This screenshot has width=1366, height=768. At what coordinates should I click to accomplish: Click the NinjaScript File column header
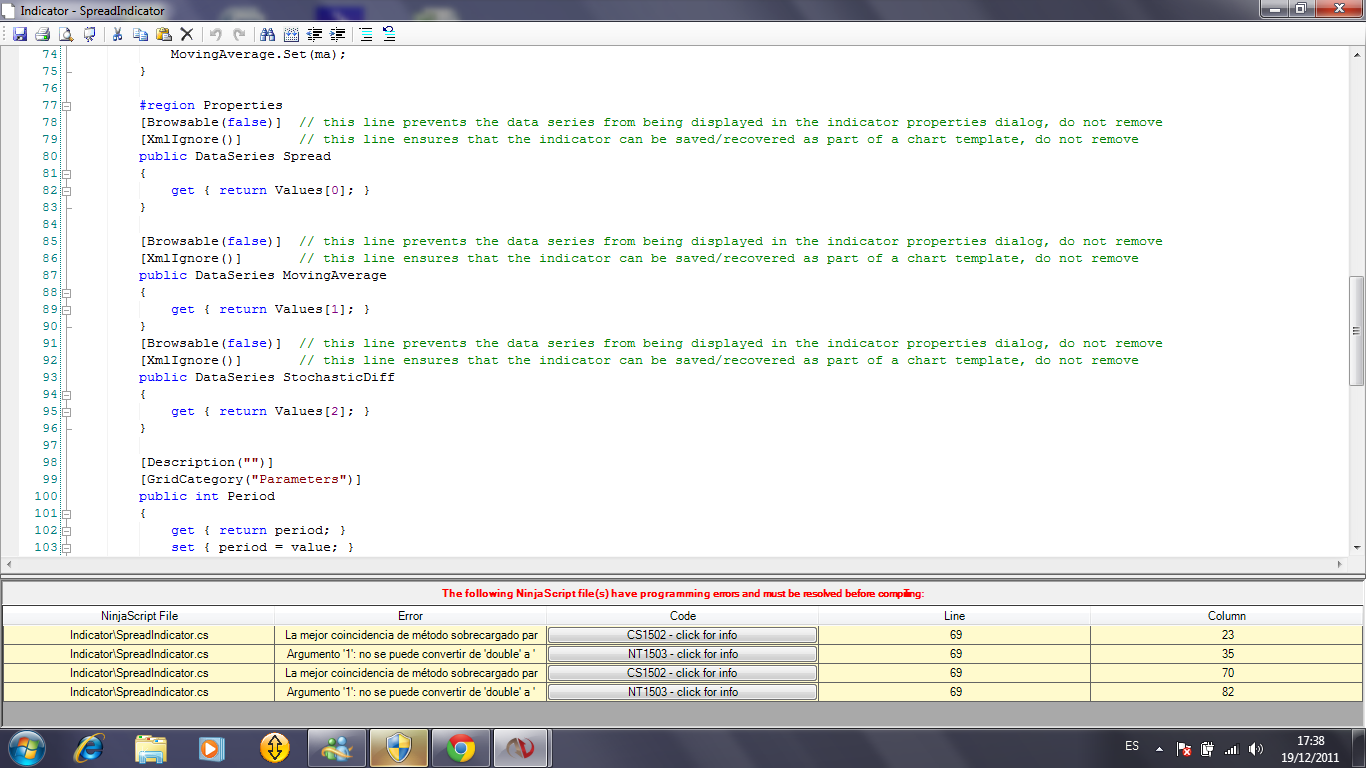click(139, 616)
